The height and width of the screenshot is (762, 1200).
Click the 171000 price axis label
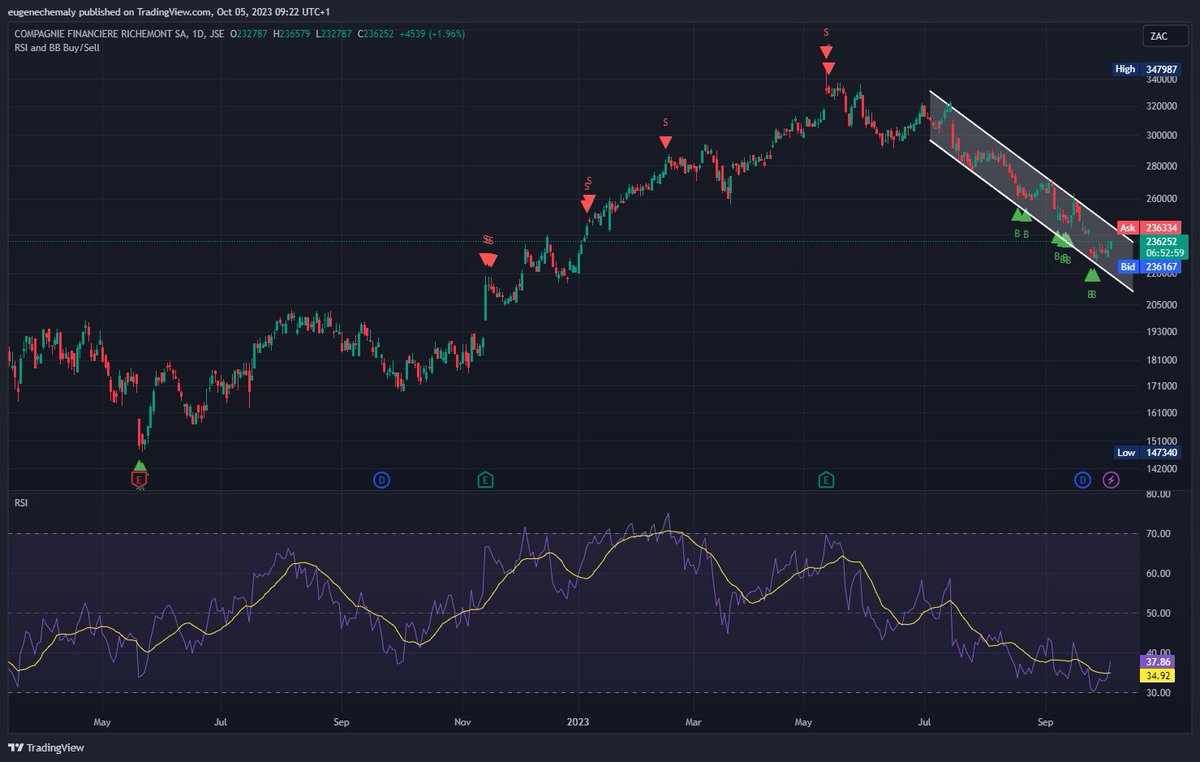[1163, 385]
